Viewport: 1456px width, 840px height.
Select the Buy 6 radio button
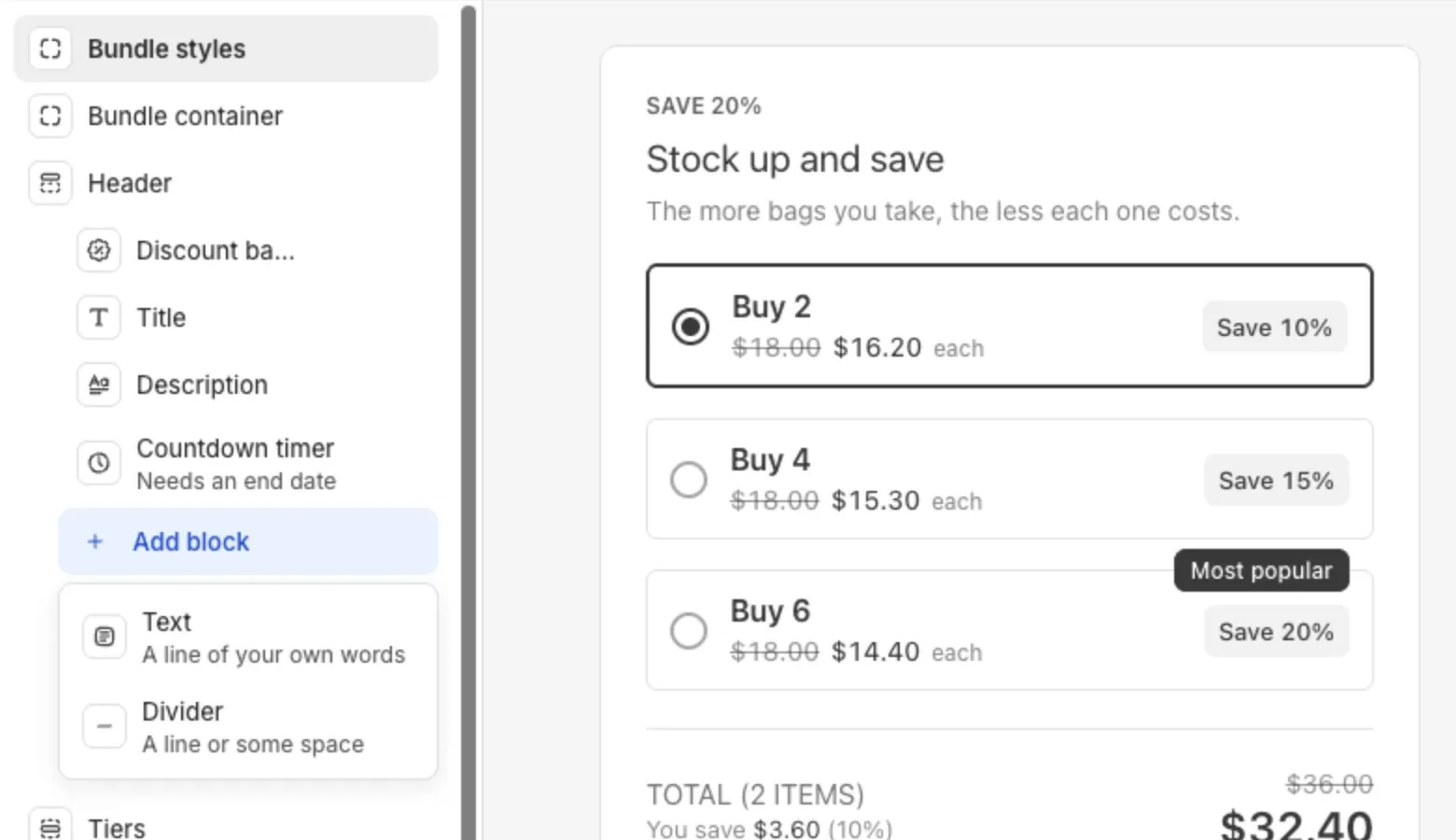[x=689, y=630]
